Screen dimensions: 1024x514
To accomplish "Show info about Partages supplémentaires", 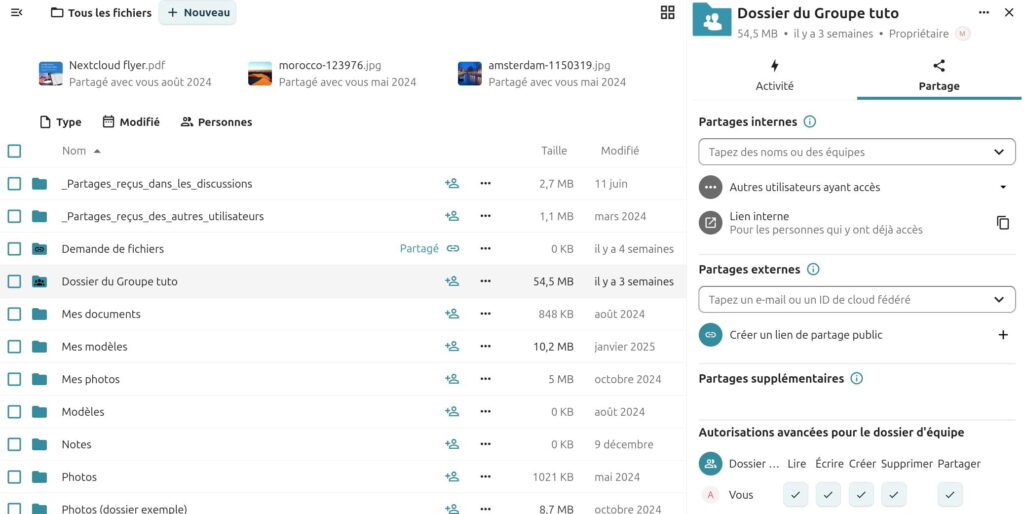I will [x=857, y=378].
